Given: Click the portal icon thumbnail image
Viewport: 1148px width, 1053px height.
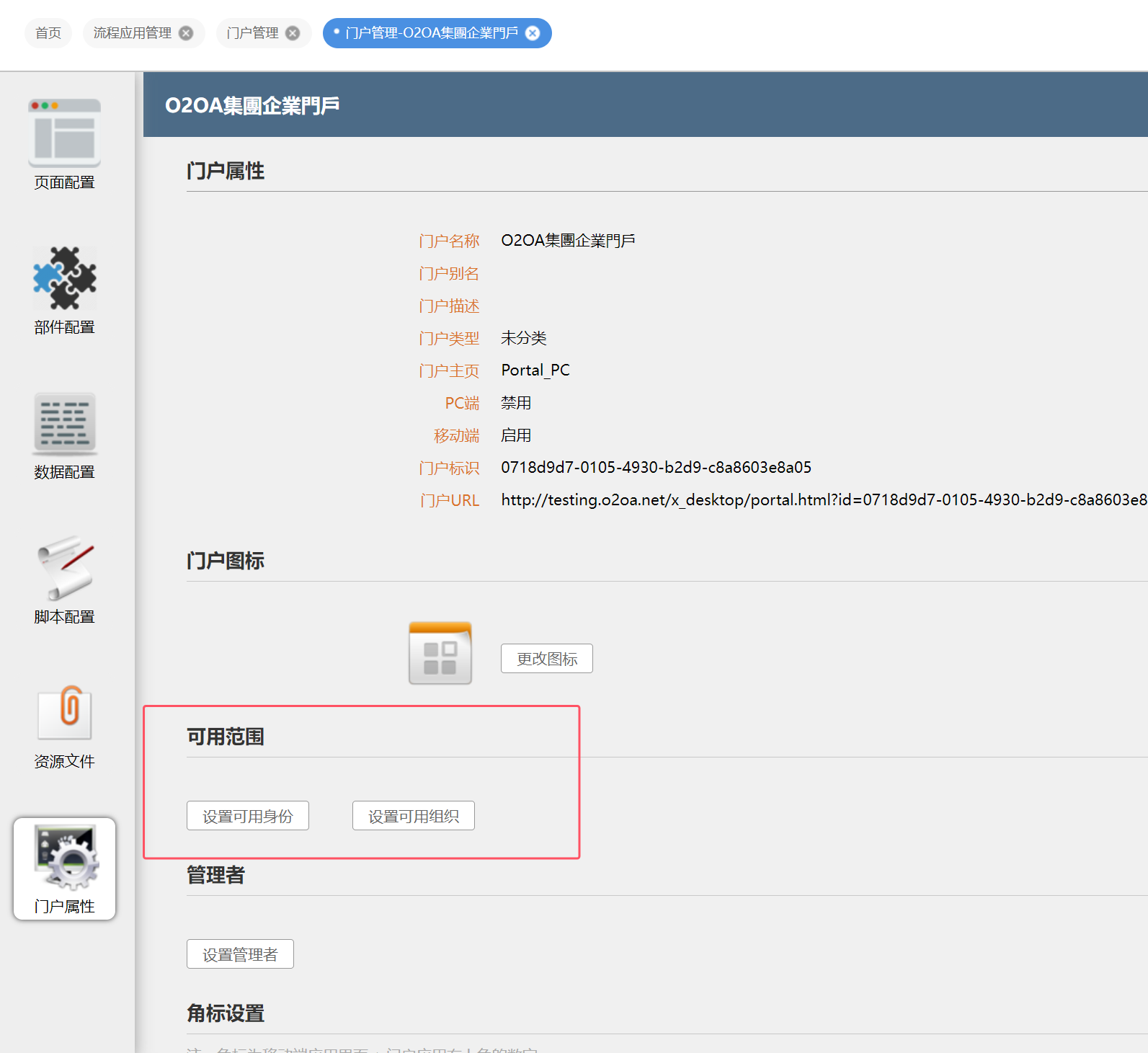Looking at the screenshot, I should [440, 653].
